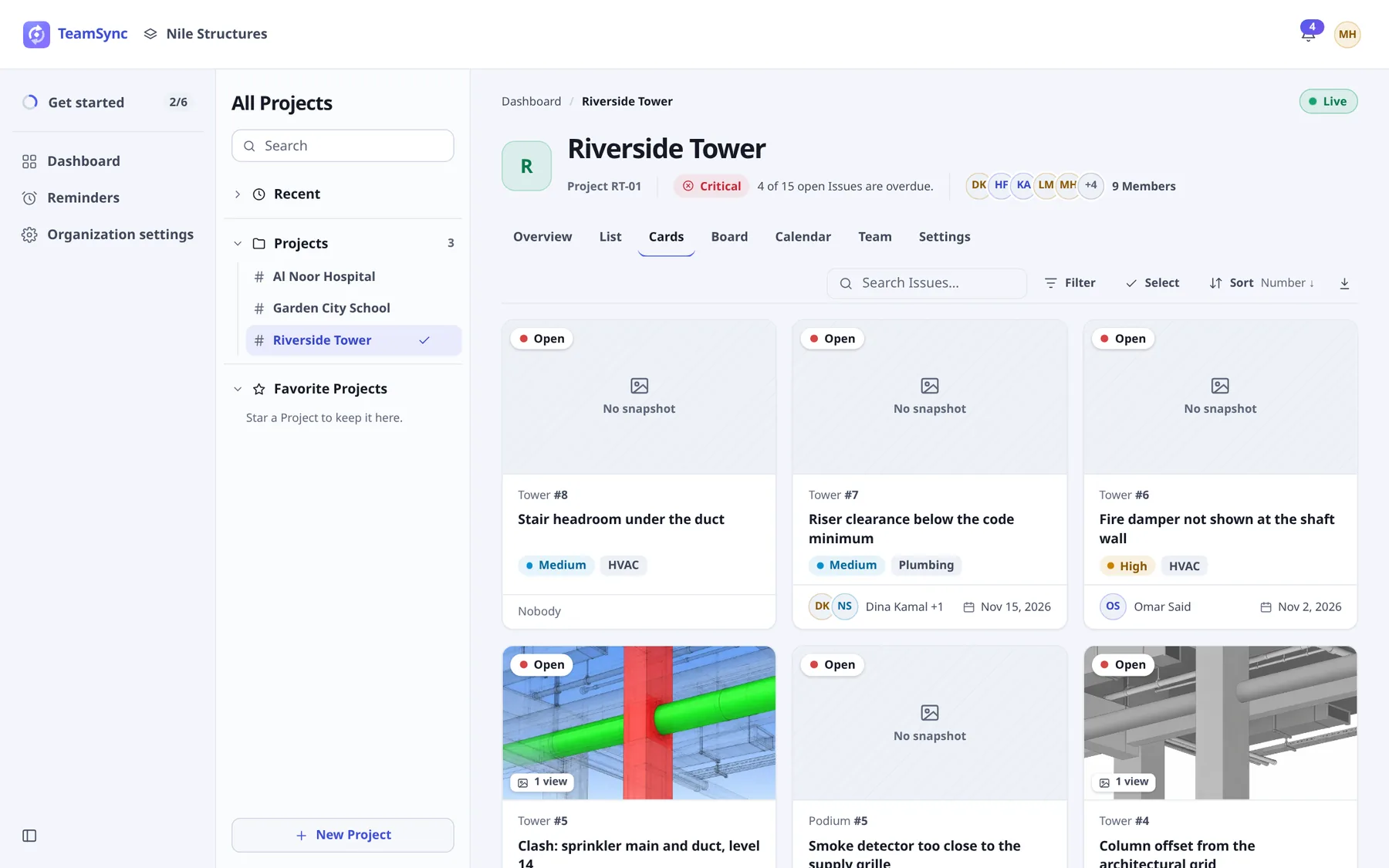Open the Get started checklist
Screen dimensions: 1389x868
(x=108, y=102)
